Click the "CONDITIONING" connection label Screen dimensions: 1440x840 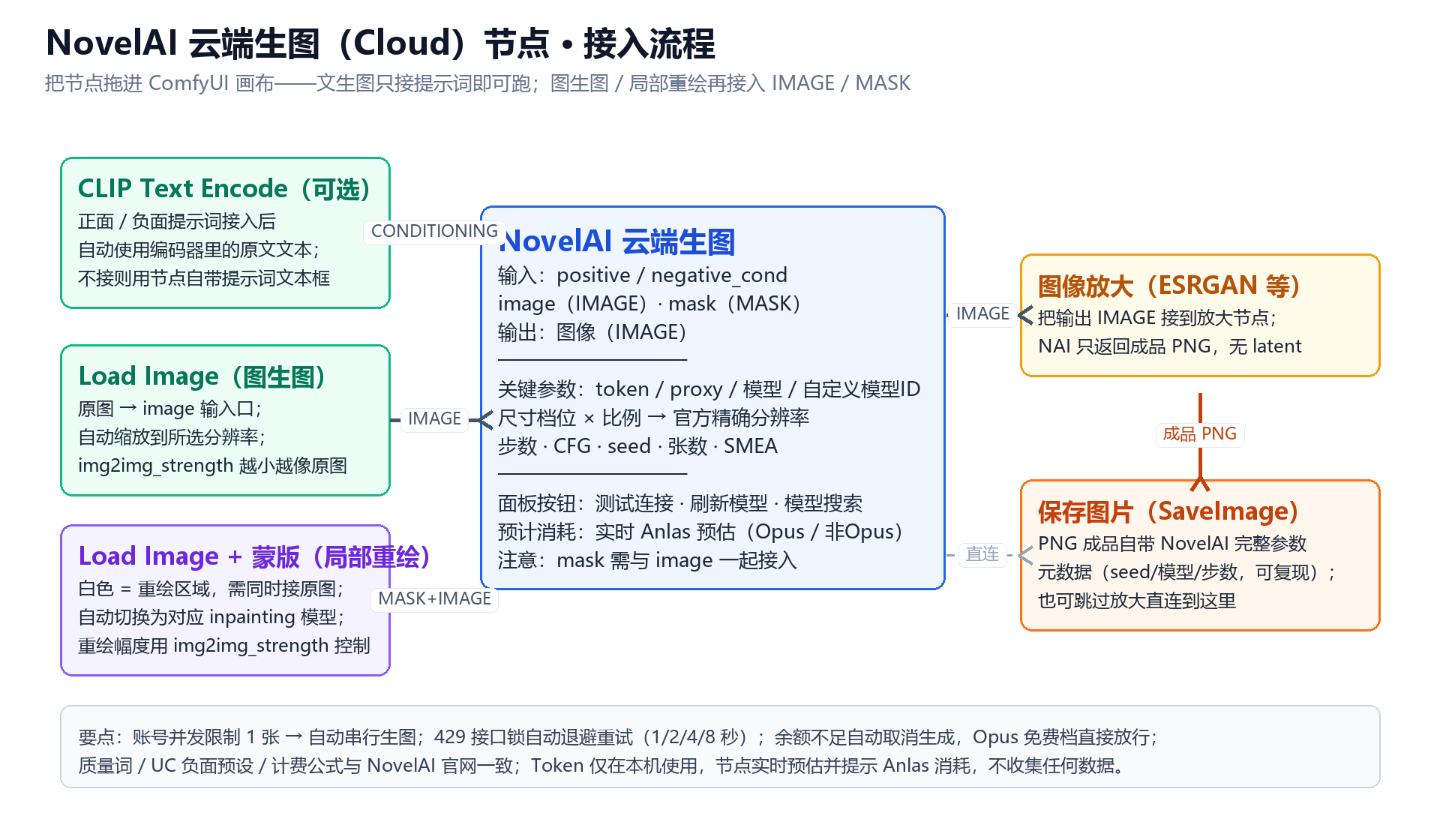[434, 231]
